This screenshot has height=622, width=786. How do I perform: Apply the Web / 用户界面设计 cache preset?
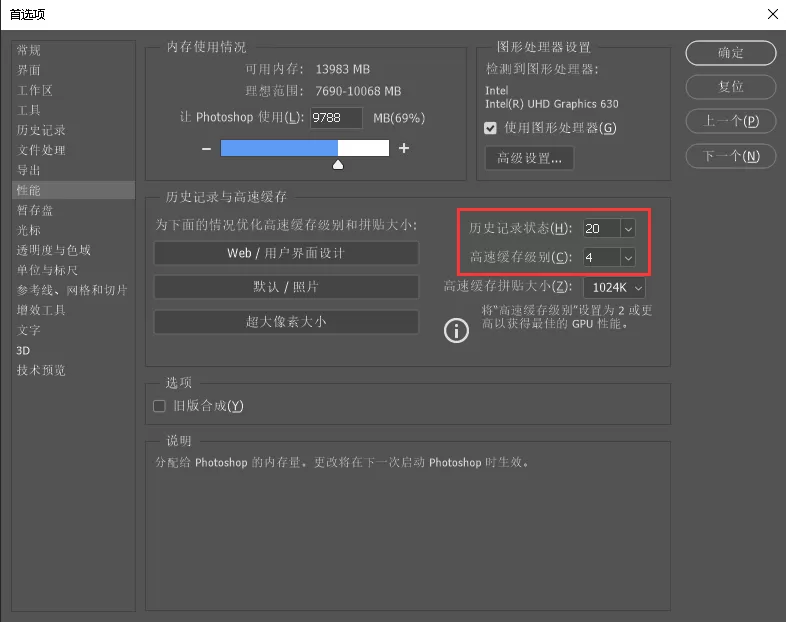[x=286, y=253]
